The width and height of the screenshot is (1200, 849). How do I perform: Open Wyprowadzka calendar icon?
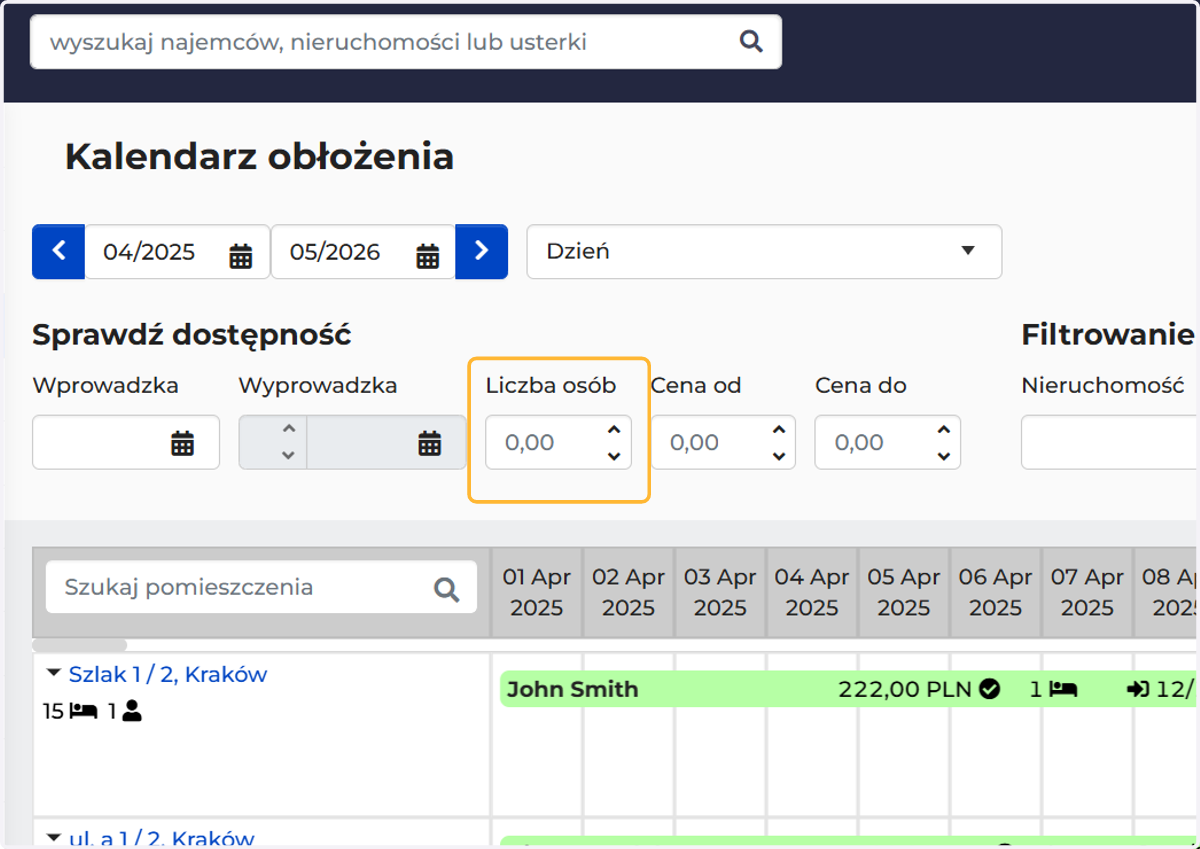(x=429, y=442)
